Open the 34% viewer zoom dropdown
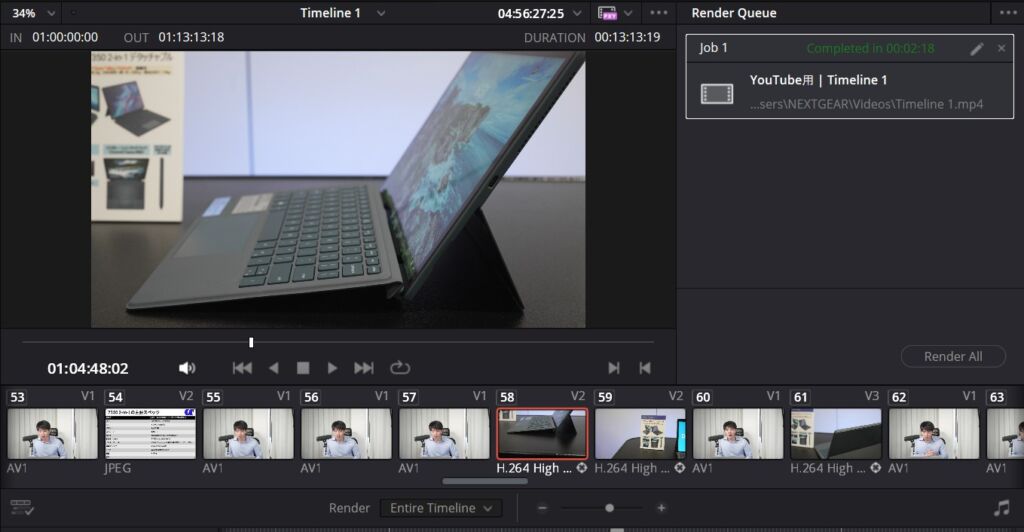Image resolution: width=1024 pixels, height=532 pixels. tap(52, 13)
